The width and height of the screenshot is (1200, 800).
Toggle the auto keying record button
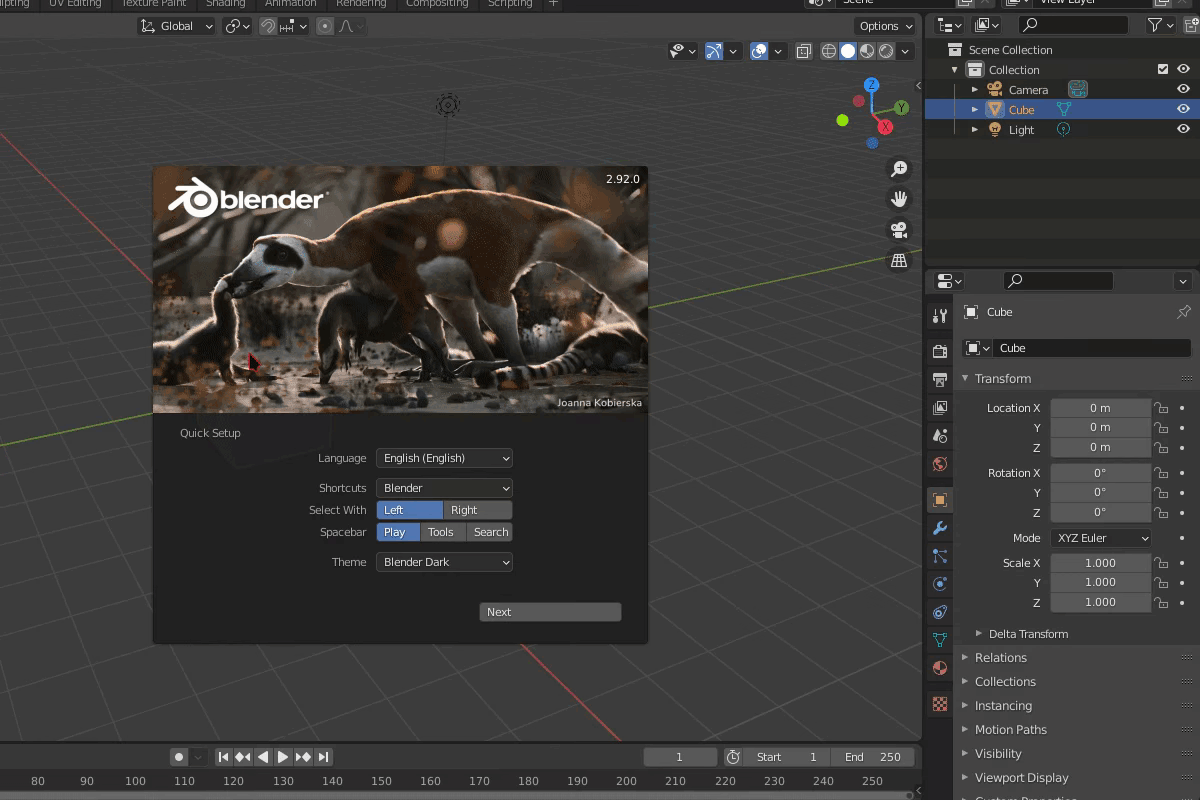pos(179,757)
